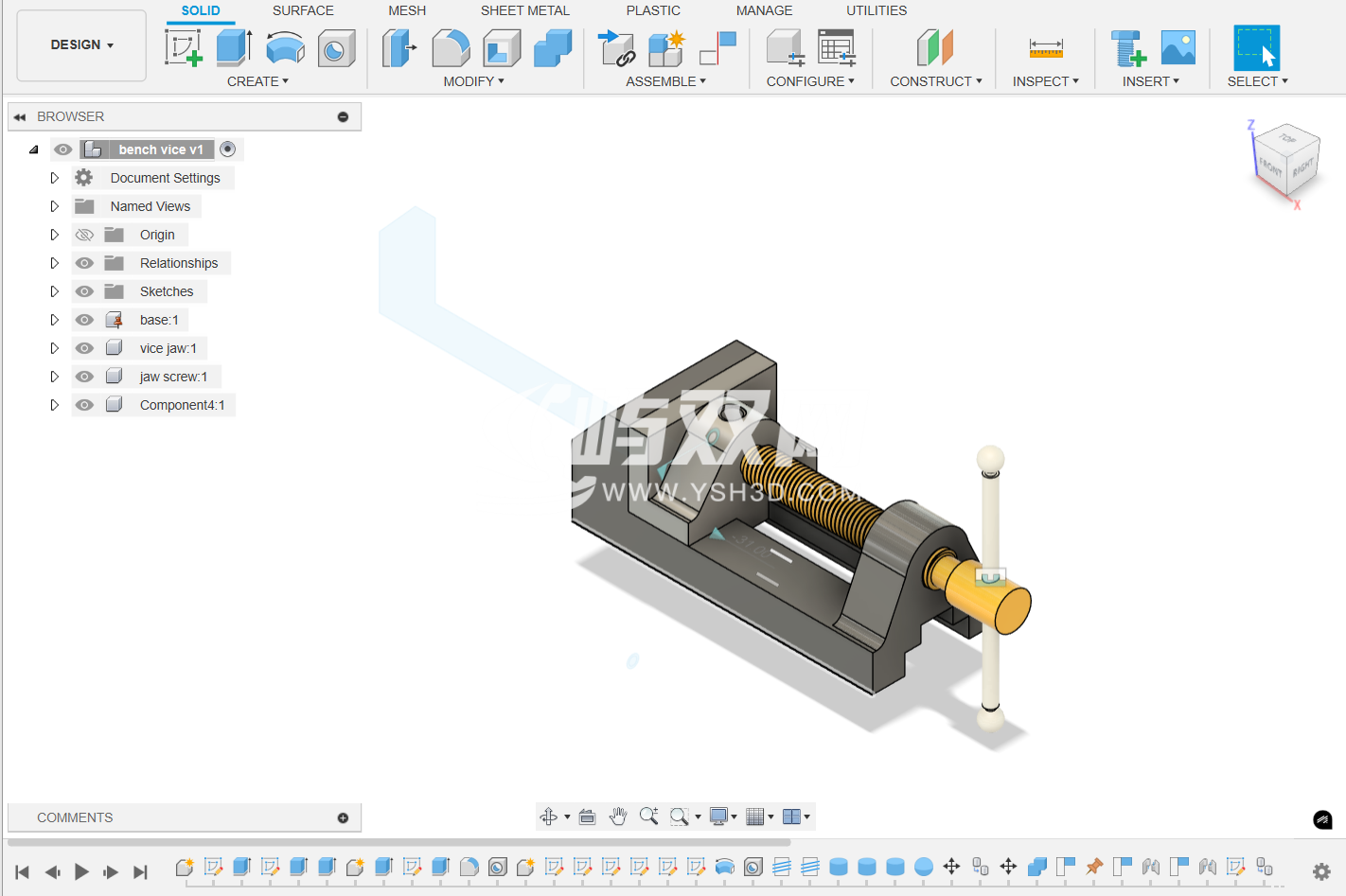Click the Select tool icon
Viewport: 1346px width, 896px height.
click(1257, 47)
